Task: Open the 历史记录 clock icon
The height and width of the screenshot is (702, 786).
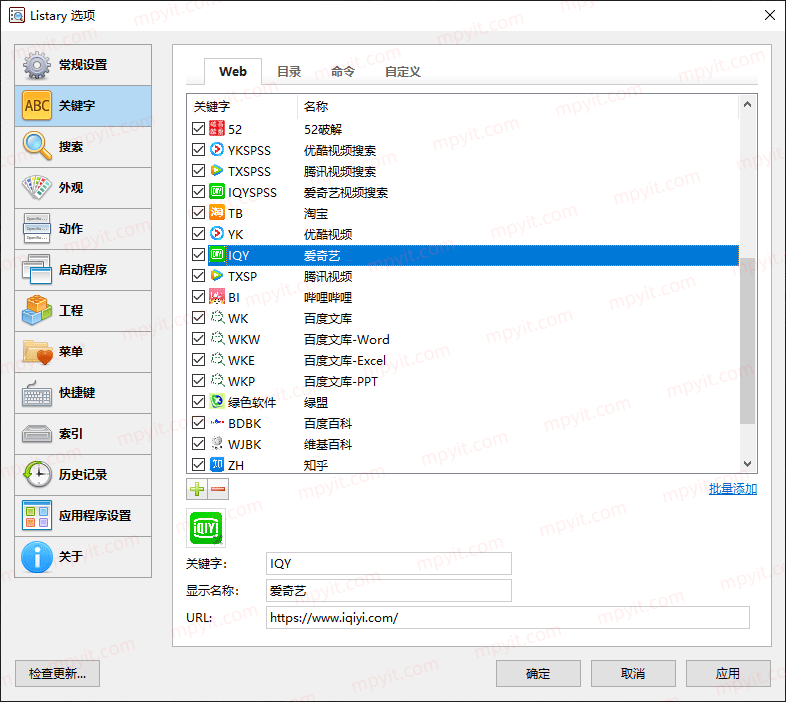Action: pos(37,475)
